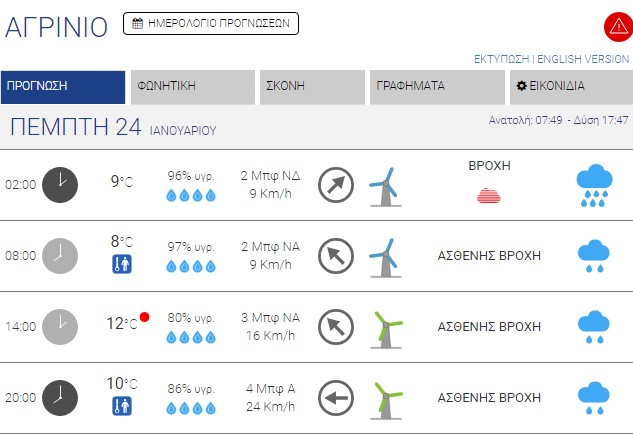Click the ΕΚΤΥΠΩΣΗ print link
Image resolution: width=633 pixels, height=434 pixels.
click(501, 59)
